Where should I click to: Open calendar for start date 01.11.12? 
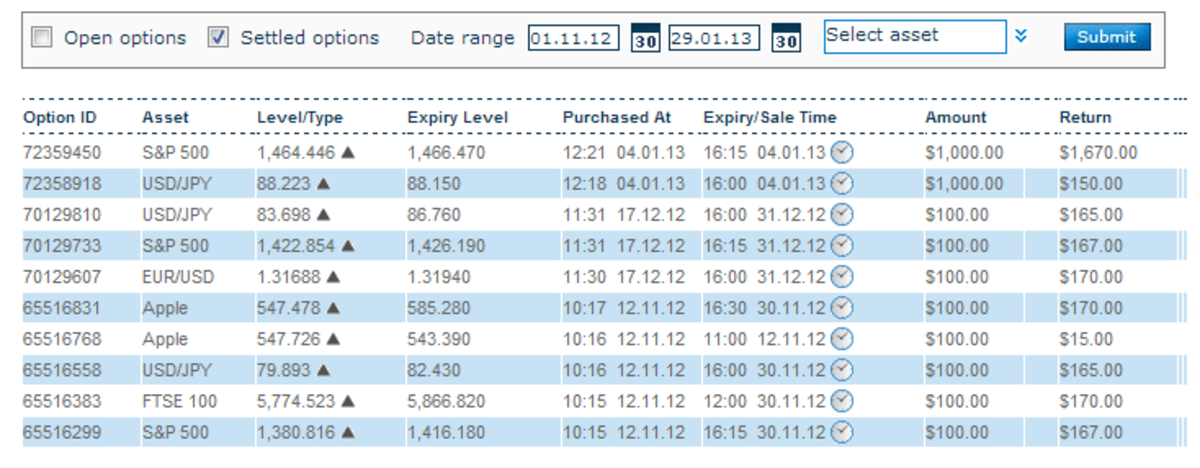tap(645, 40)
